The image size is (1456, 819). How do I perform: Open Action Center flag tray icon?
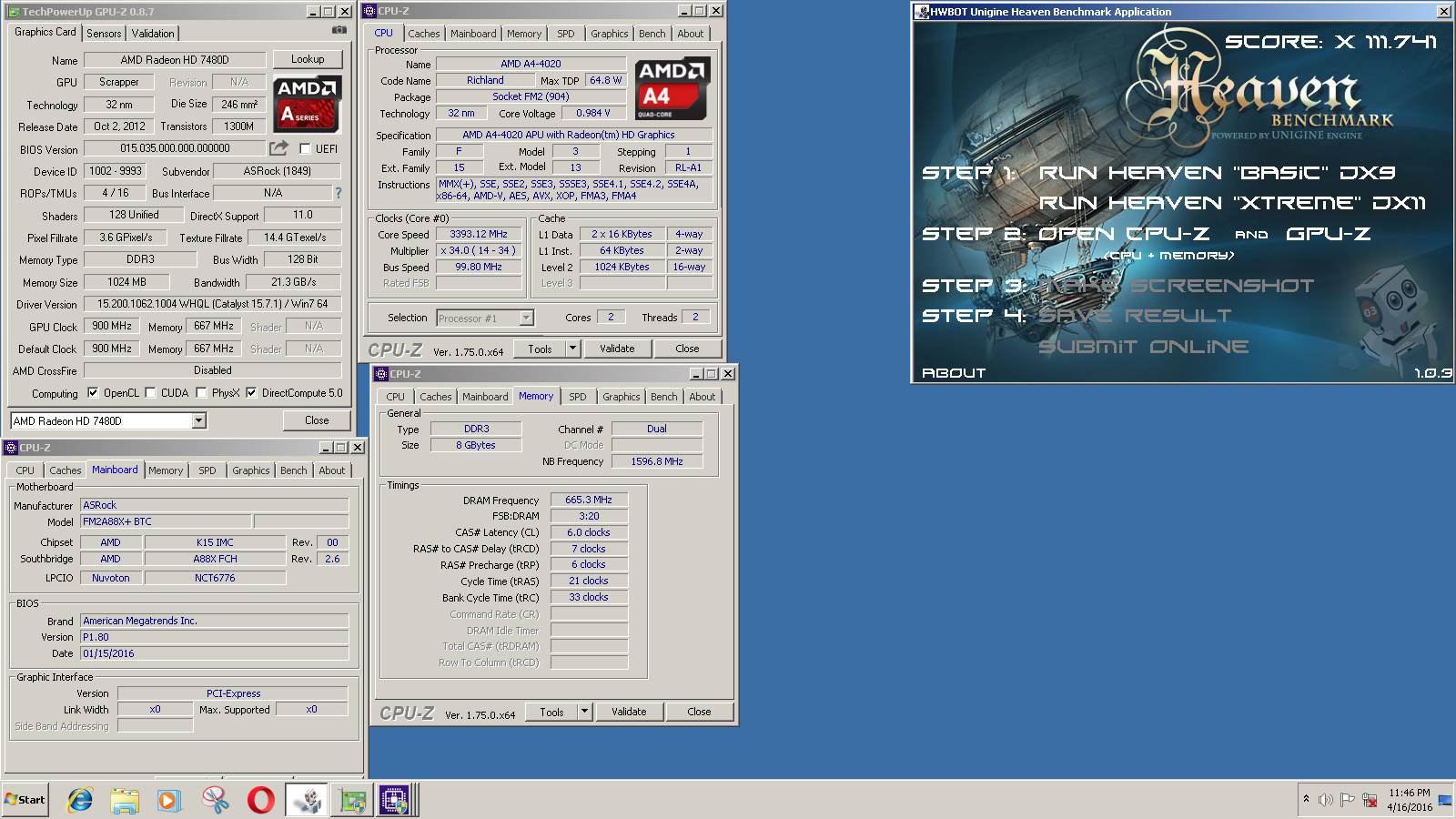click(1347, 800)
